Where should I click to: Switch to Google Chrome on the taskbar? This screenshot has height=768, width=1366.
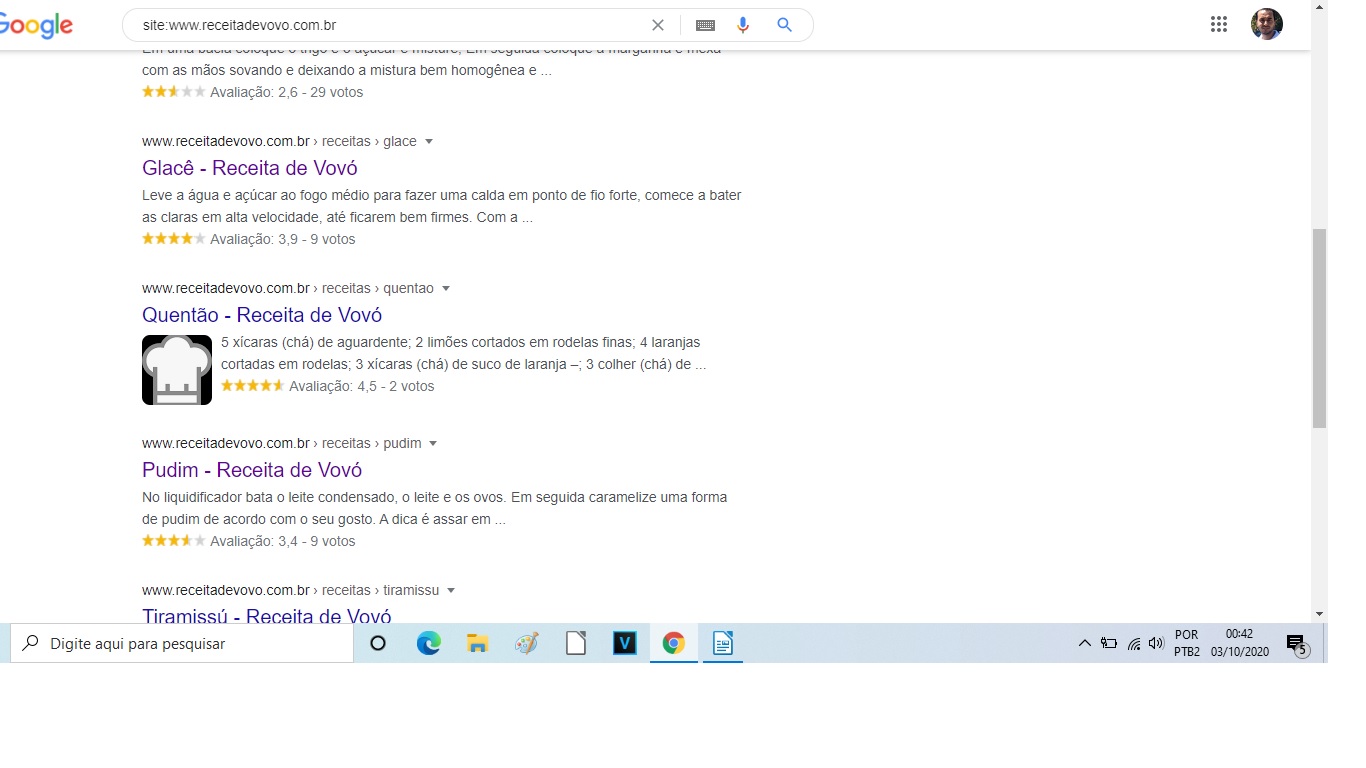click(674, 644)
